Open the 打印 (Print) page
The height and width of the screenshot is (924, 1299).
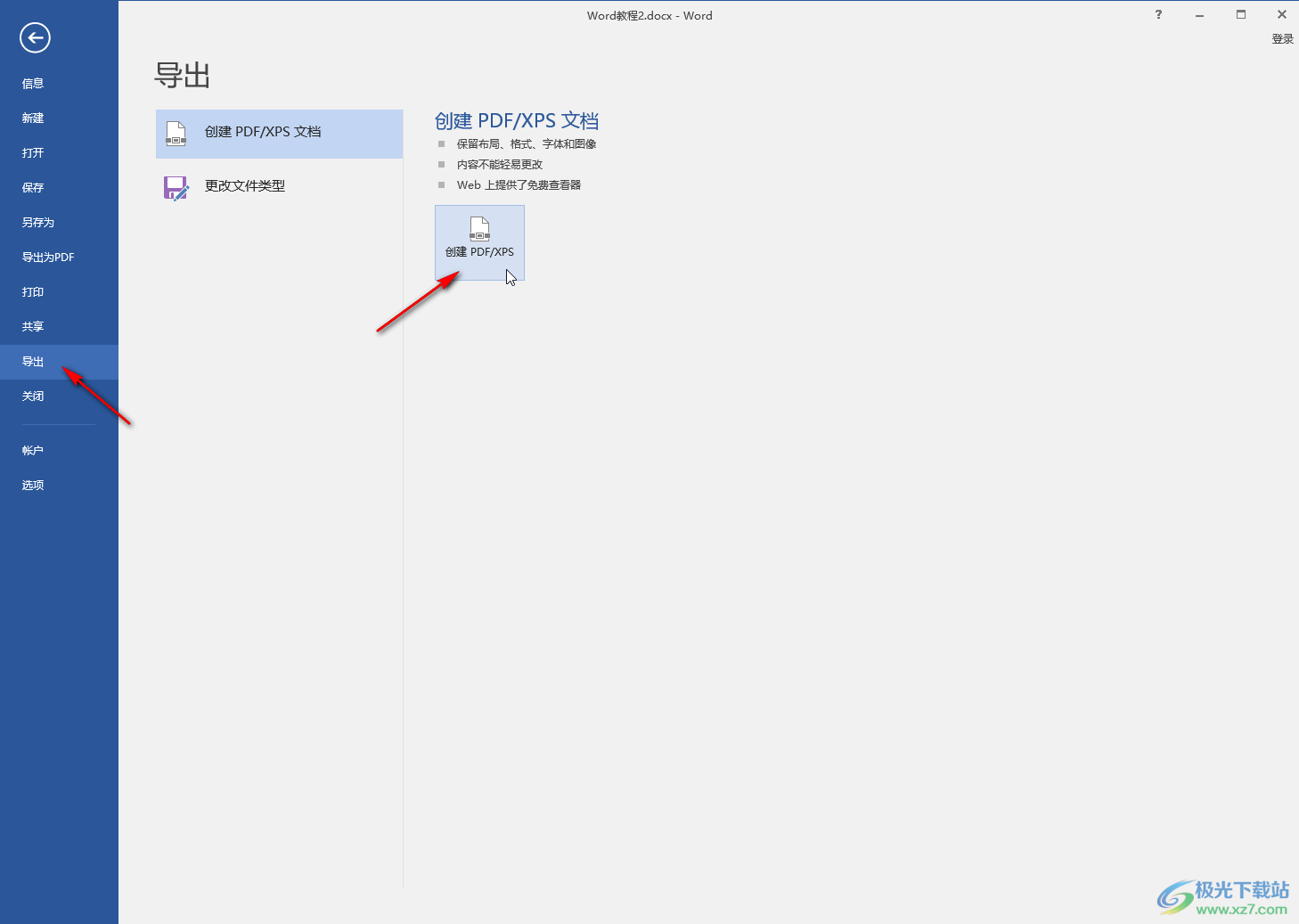pyautogui.click(x=59, y=291)
